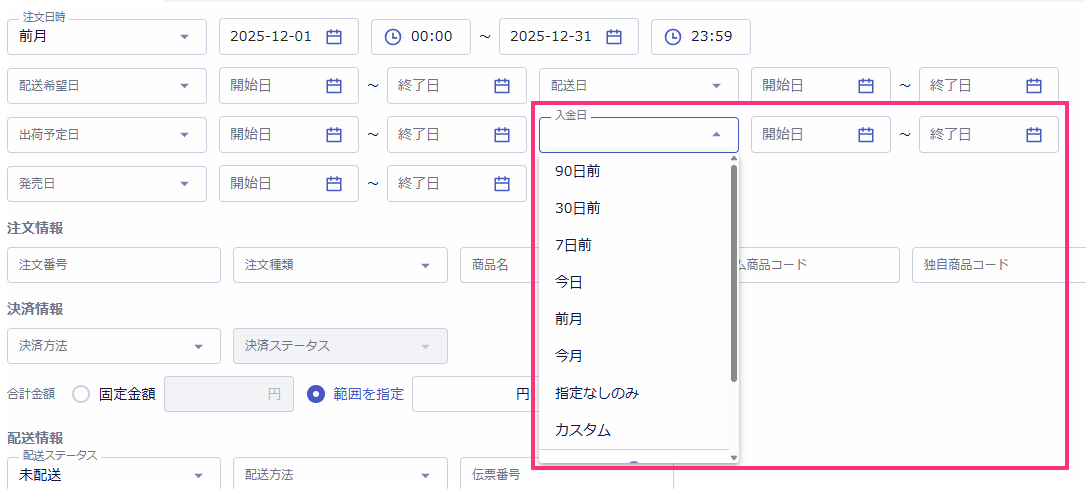Viewport: 1086px width, 489px height.
Task: Open the clock picker for 00:00 start time
Action: click(393, 37)
